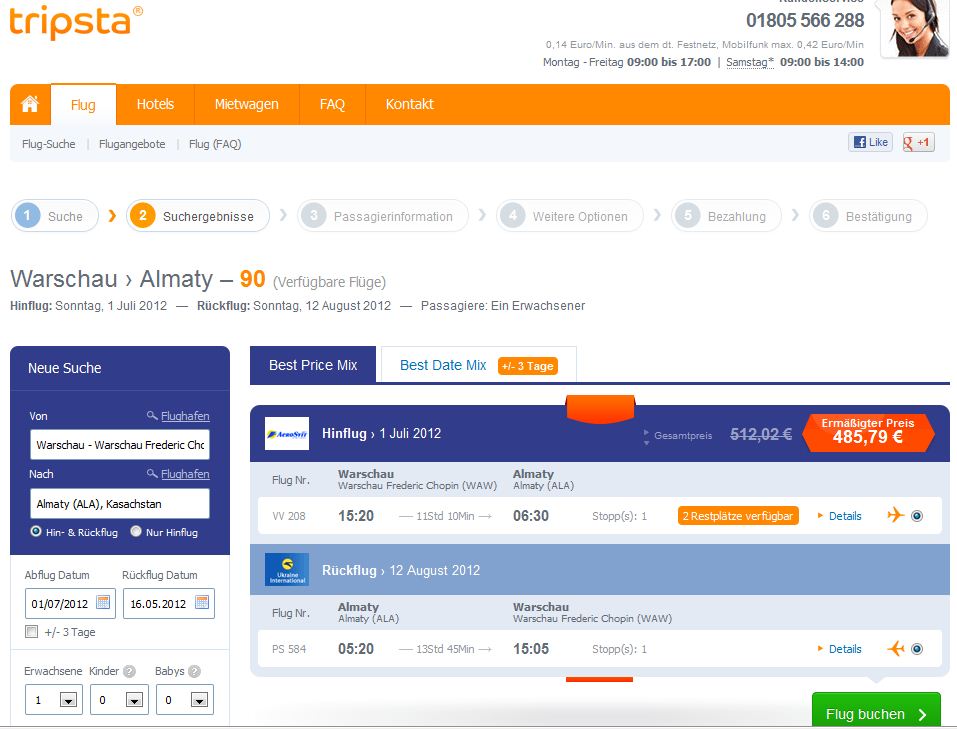Click the step 1 Suche circle
Image resolution: width=957 pixels, height=729 pixels.
point(27,216)
